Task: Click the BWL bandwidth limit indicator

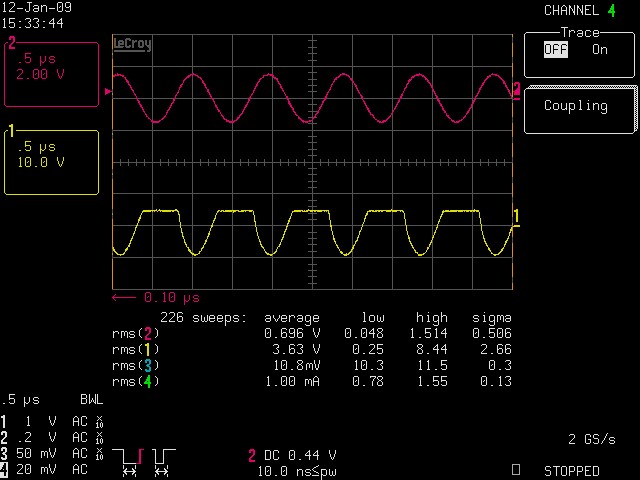Action: click(91, 399)
